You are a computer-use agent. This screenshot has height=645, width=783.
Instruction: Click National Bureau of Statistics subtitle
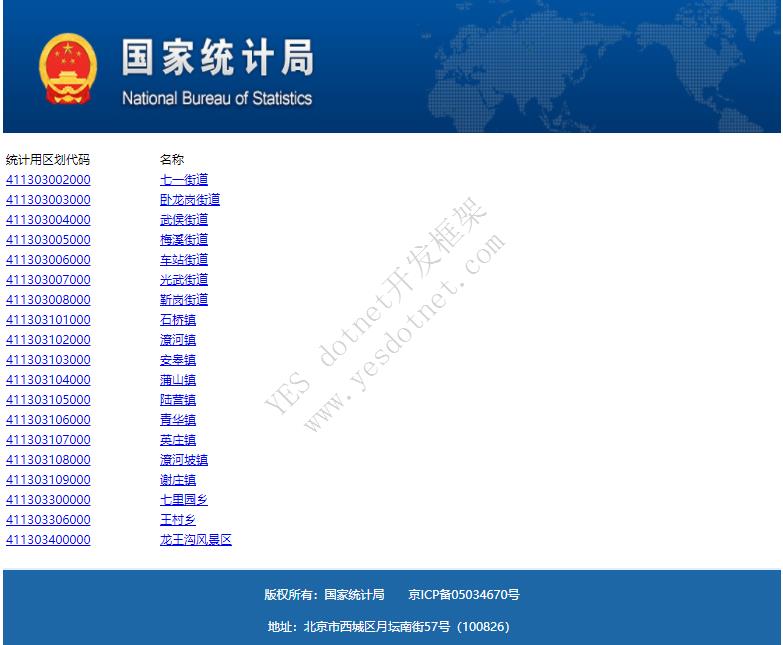(x=217, y=98)
